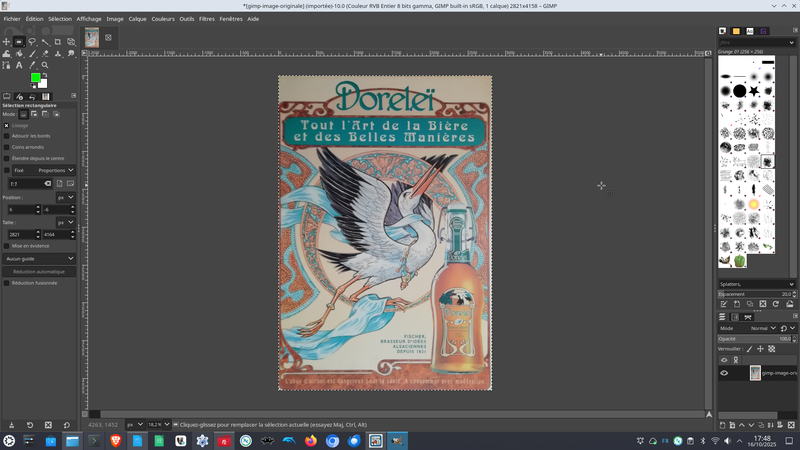Open the Calque menu
The image size is (800, 450).
click(137, 19)
